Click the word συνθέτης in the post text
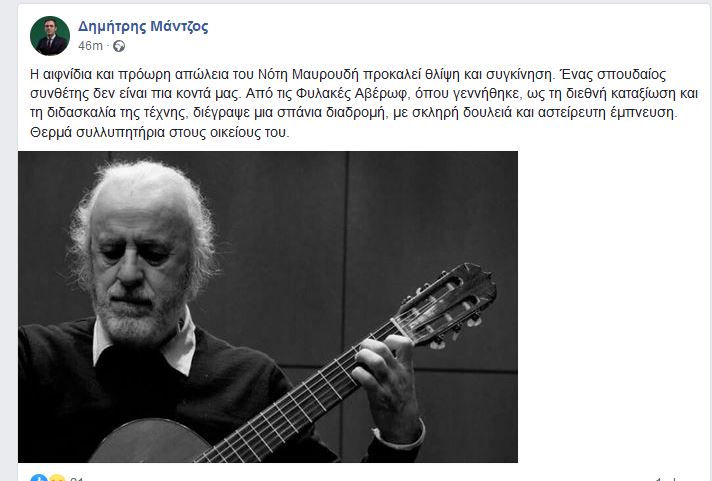712x481 pixels. [59, 94]
